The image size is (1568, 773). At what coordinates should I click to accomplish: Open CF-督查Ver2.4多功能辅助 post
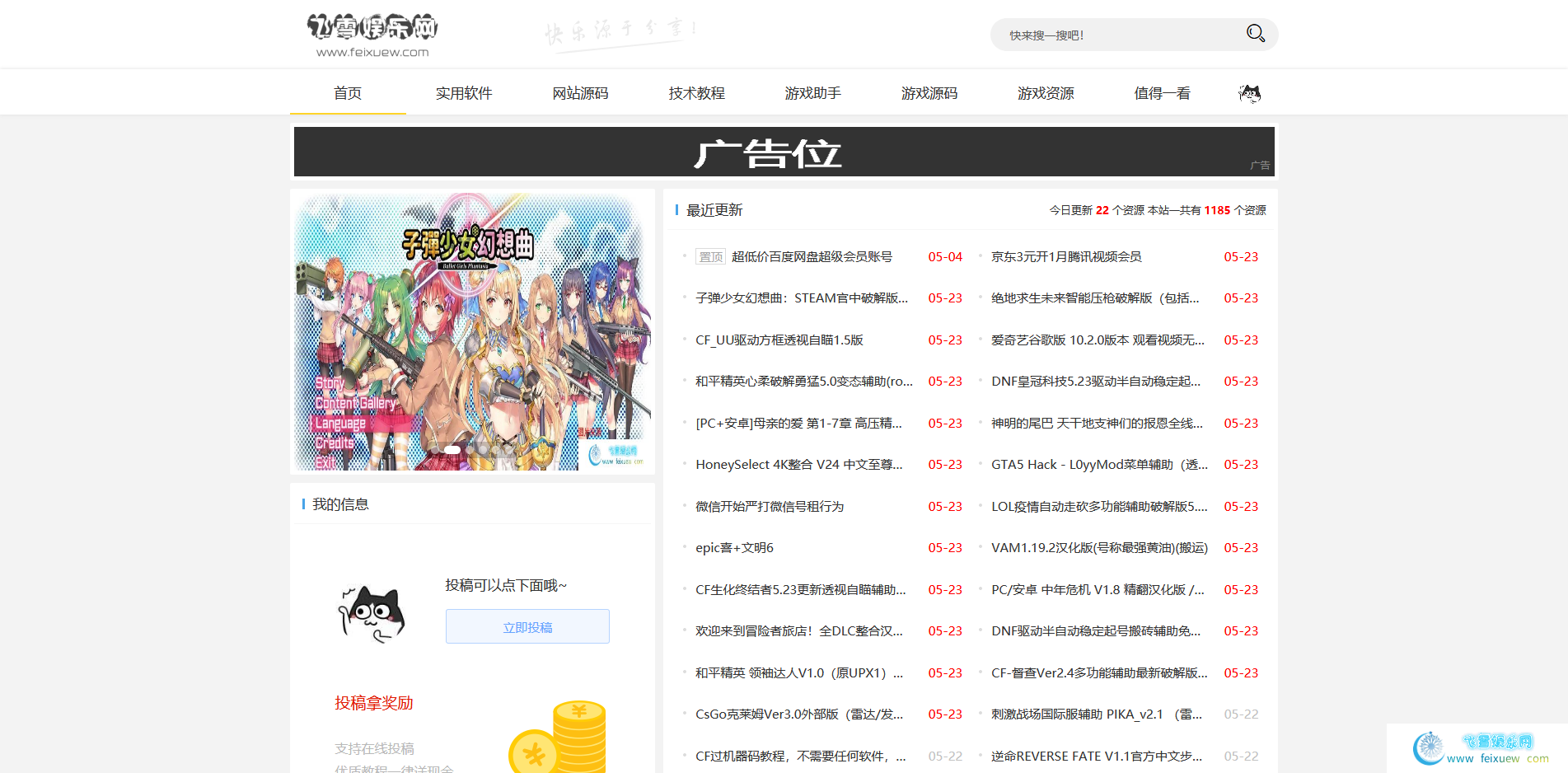click(1099, 672)
